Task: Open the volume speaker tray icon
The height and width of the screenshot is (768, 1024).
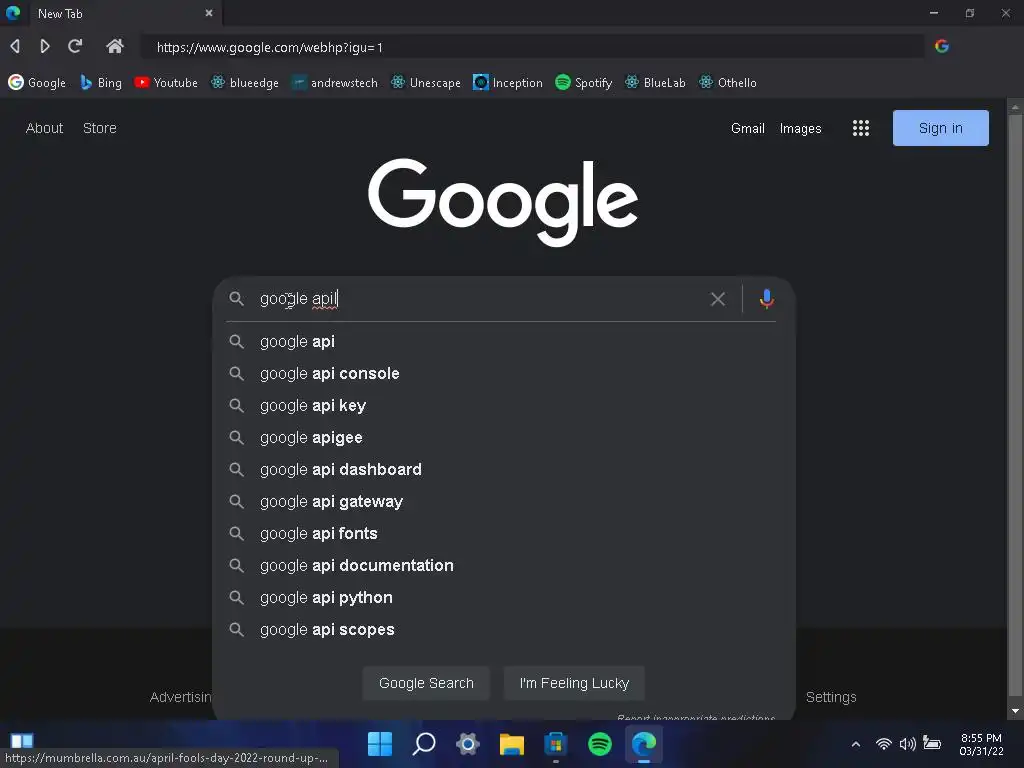Action: click(x=907, y=744)
